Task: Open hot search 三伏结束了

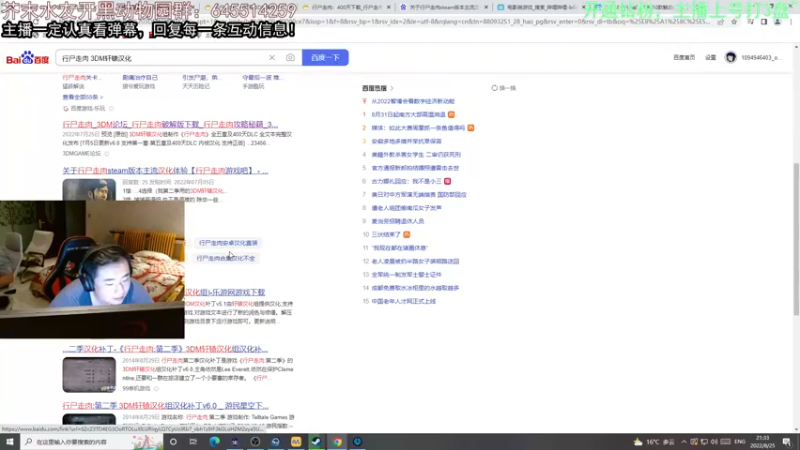Action: pyautogui.click(x=386, y=234)
